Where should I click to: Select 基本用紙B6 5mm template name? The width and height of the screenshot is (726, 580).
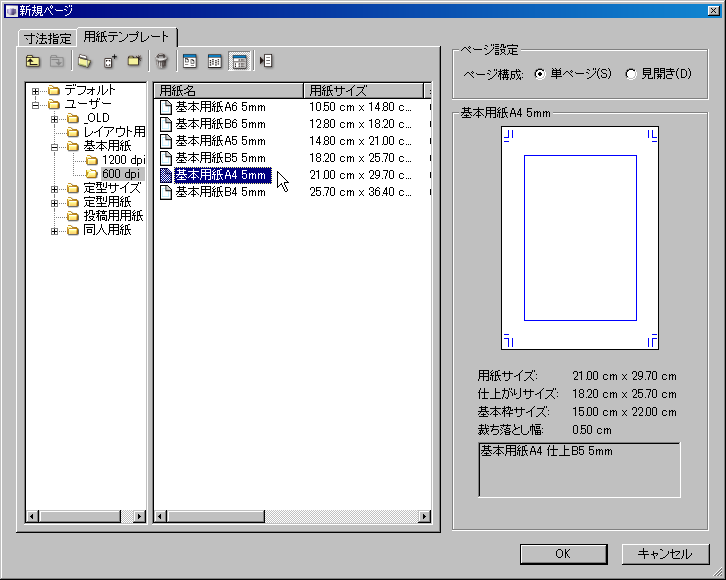click(x=220, y=124)
